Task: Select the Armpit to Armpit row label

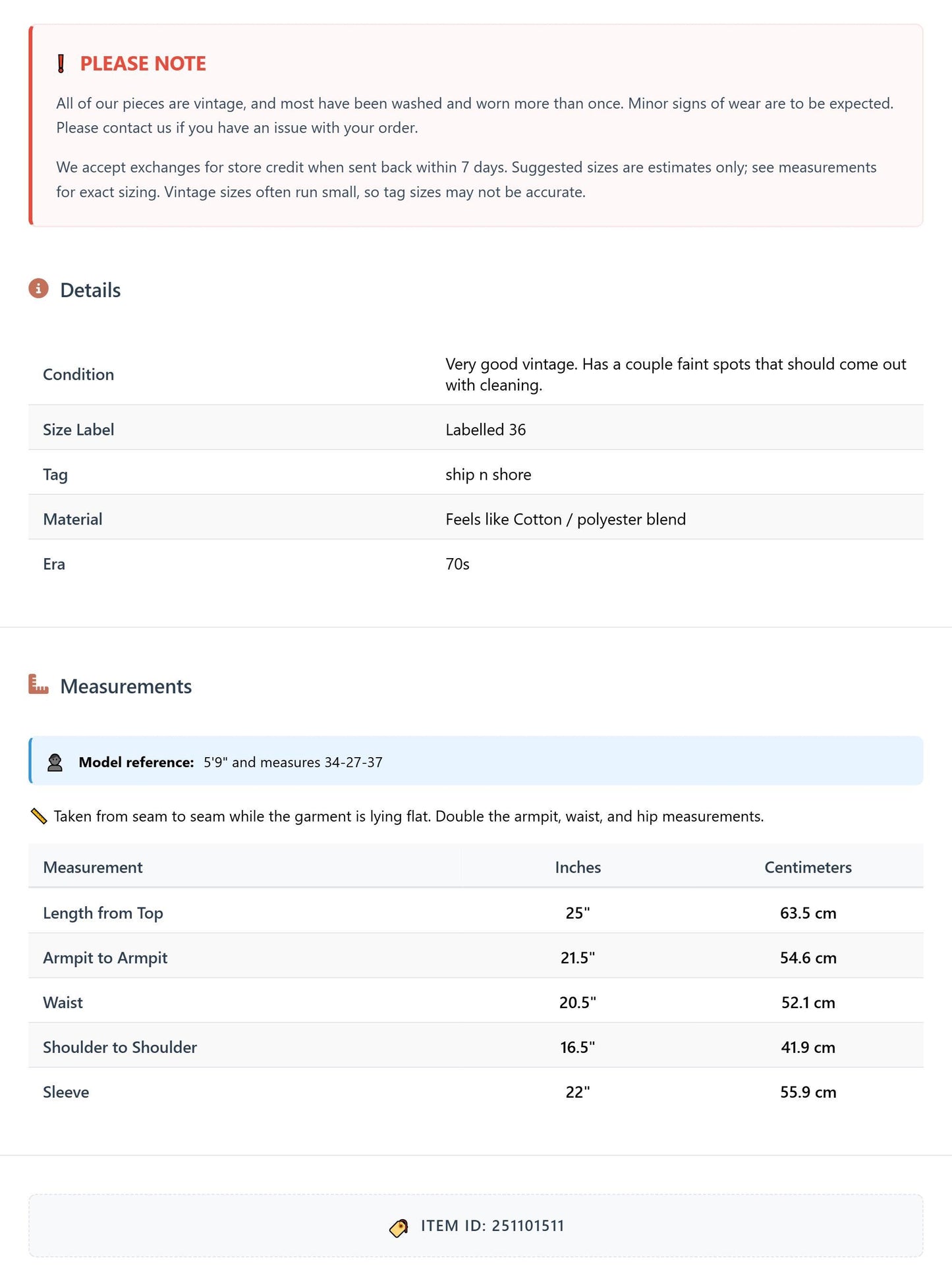Action: click(105, 958)
